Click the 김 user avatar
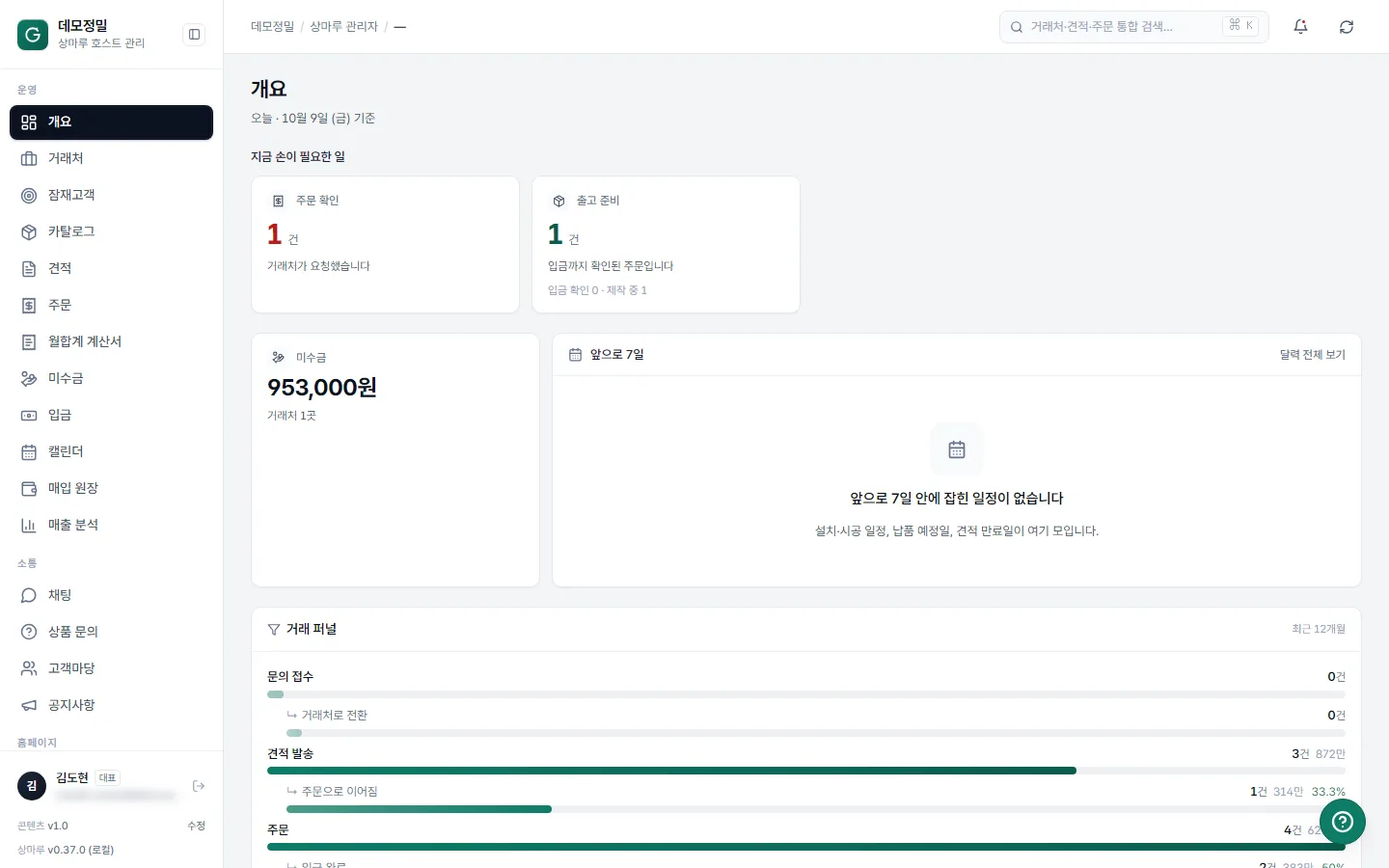 pos(32,786)
